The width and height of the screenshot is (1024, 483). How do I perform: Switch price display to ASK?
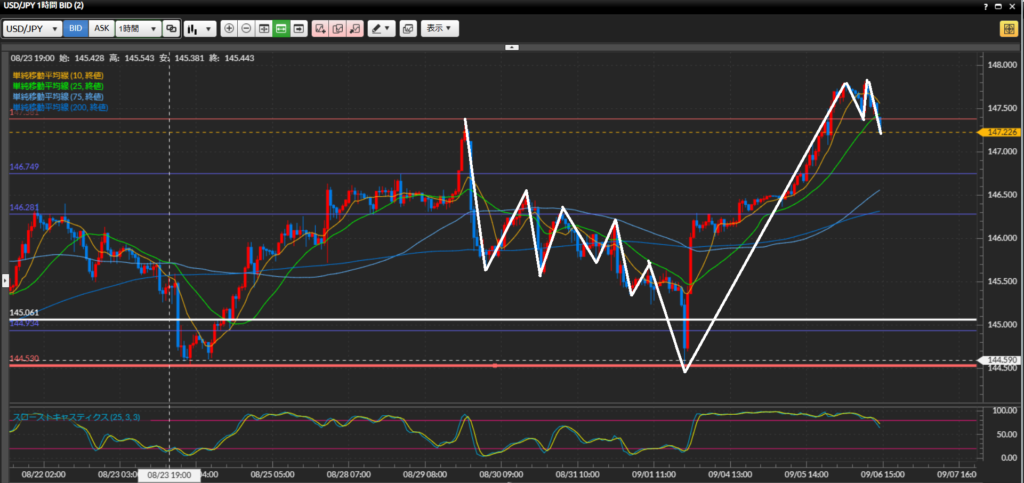coord(101,29)
